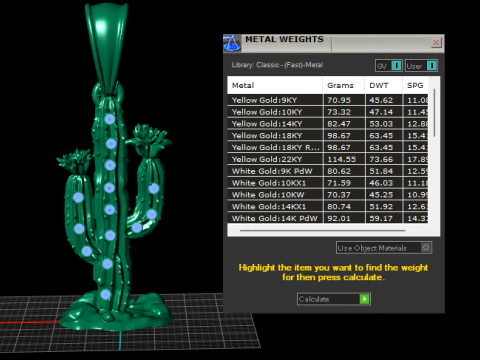The height and width of the screenshot is (360, 480).
Task: Select the White Gold:9K PdW row
Action: click(x=328, y=171)
